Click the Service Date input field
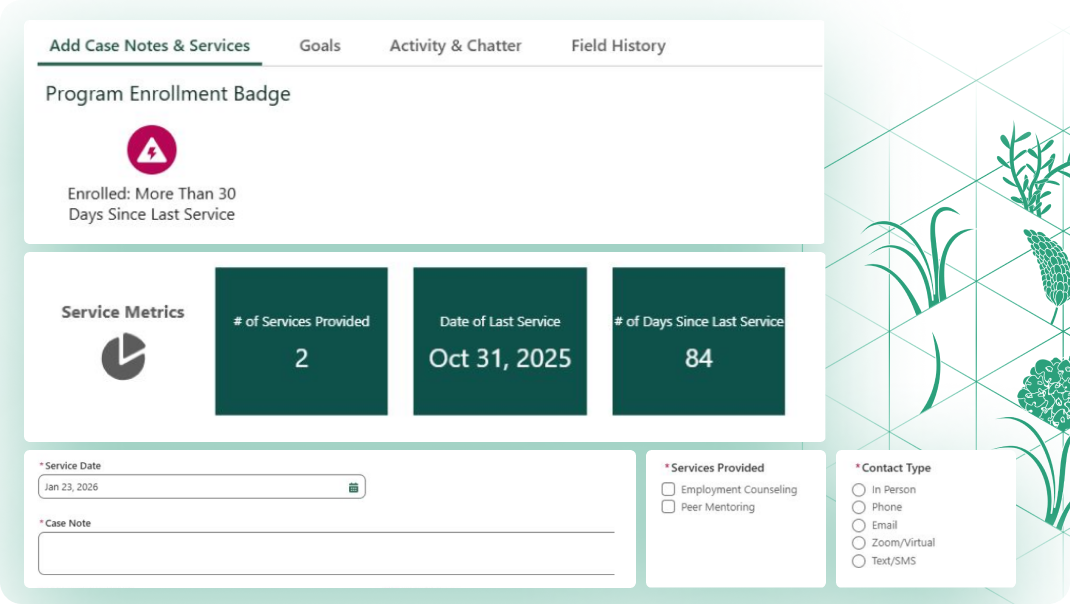 tap(202, 487)
